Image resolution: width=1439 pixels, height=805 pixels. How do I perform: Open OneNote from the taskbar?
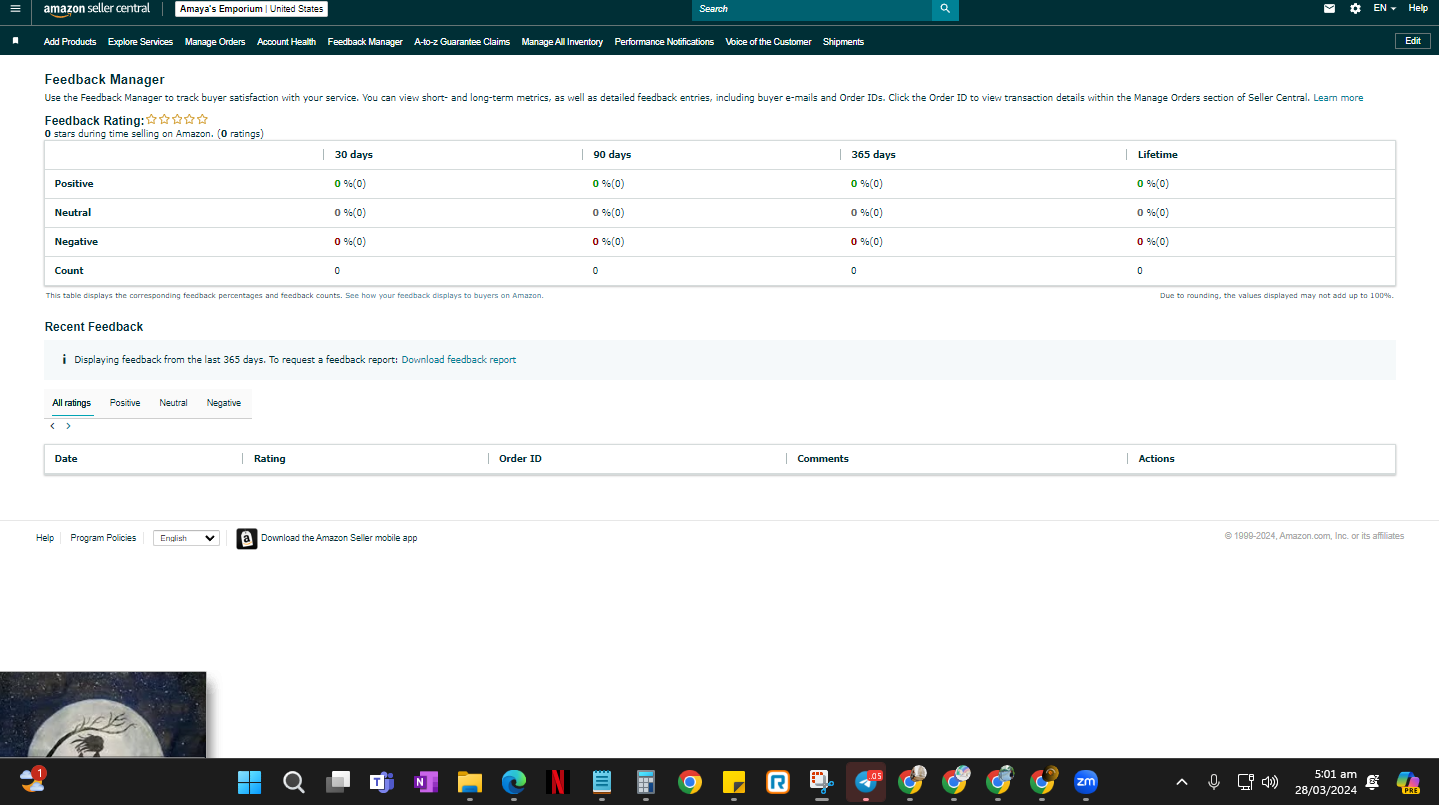[x=426, y=782]
